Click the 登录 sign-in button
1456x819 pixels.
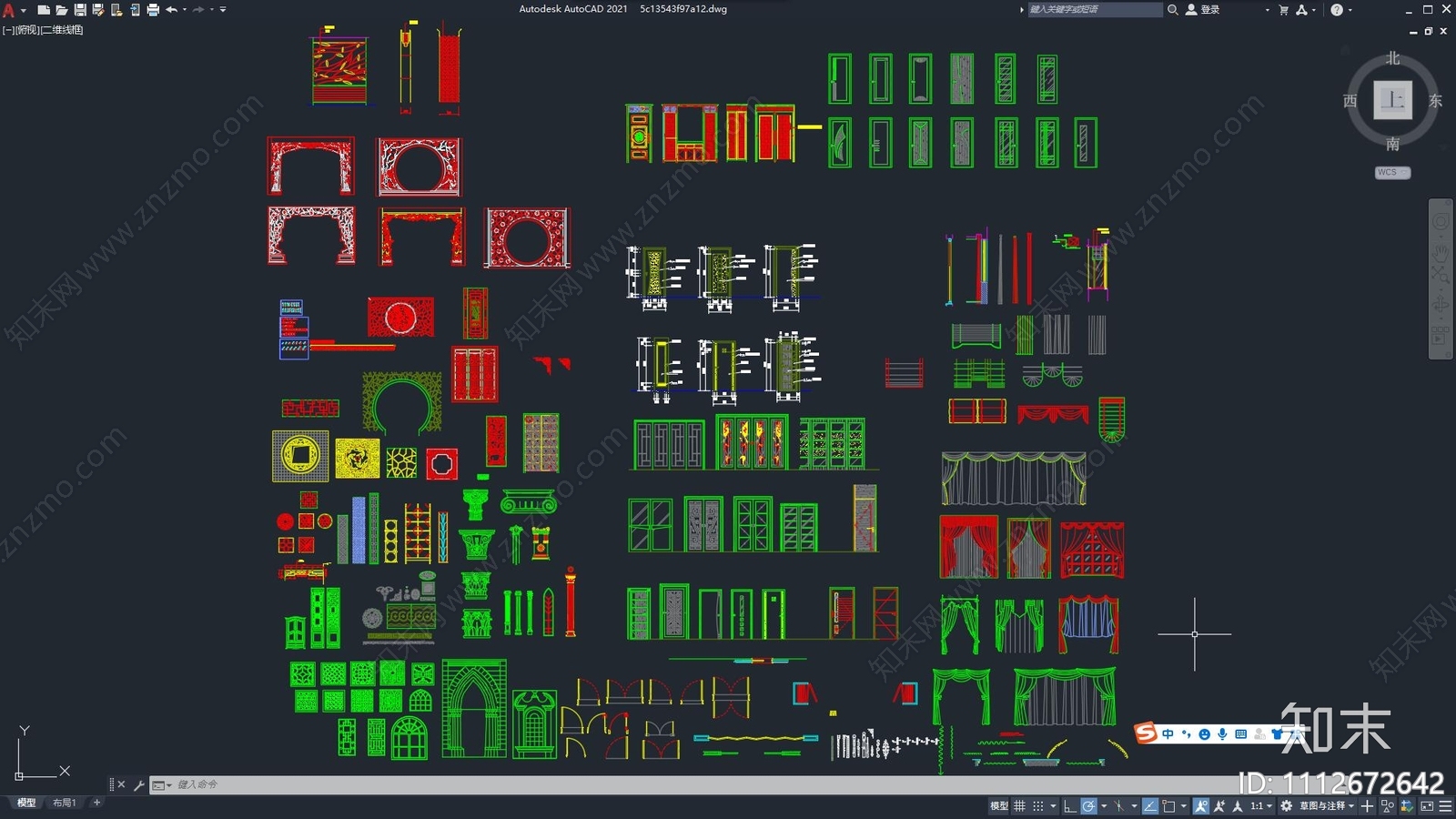[1203, 10]
